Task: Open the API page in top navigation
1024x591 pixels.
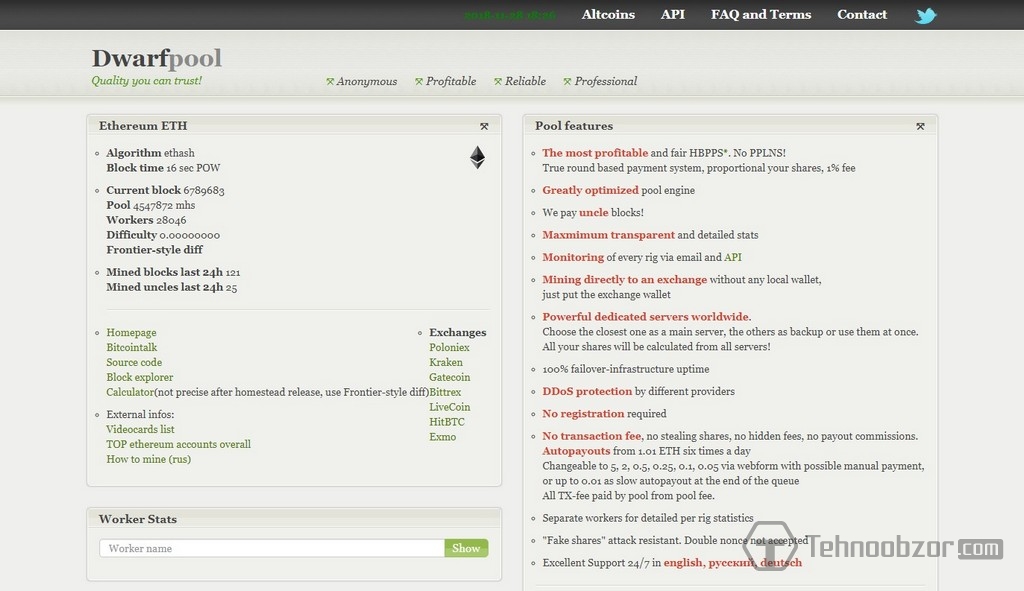Action: coord(673,15)
